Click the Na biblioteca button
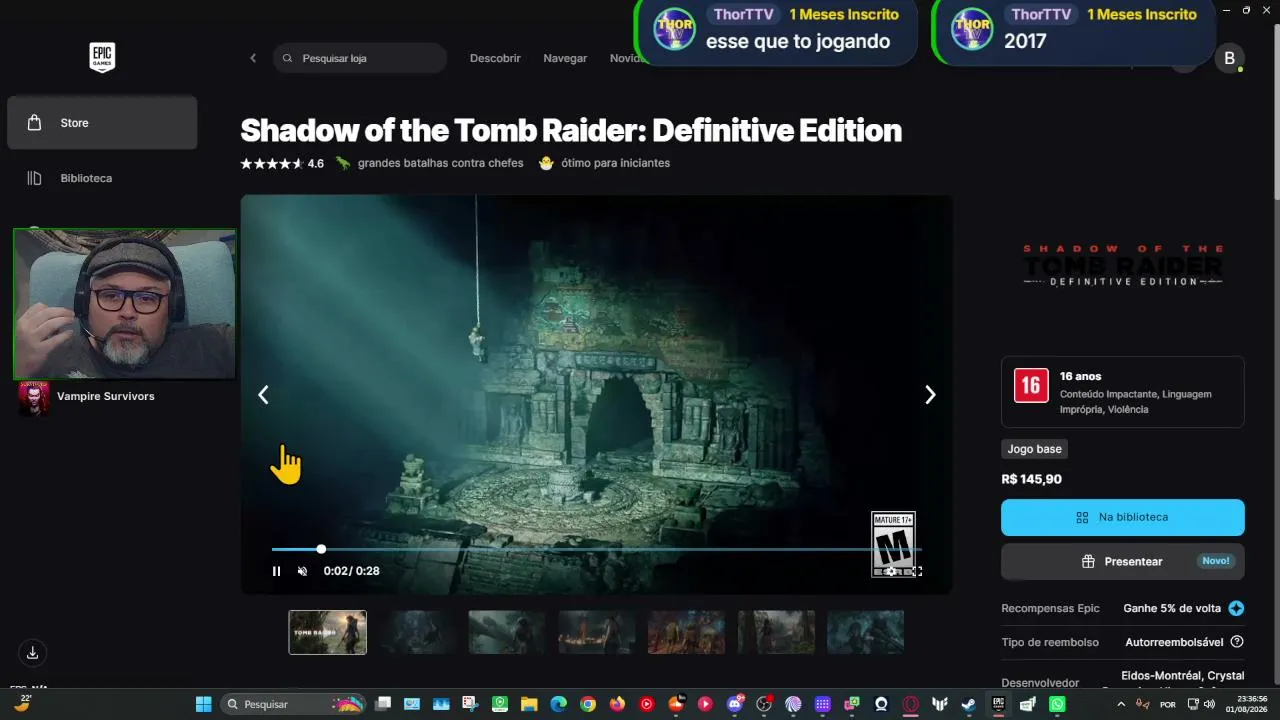Viewport: 1280px width, 720px height. 1123,517
